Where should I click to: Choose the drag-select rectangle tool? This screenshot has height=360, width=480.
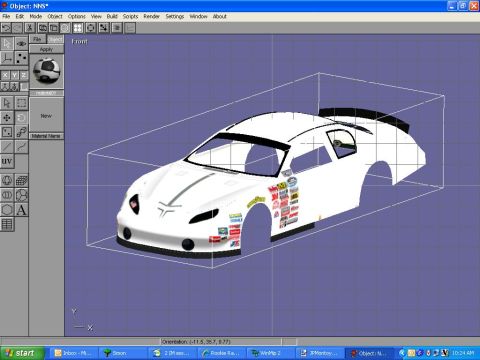(x=21, y=103)
